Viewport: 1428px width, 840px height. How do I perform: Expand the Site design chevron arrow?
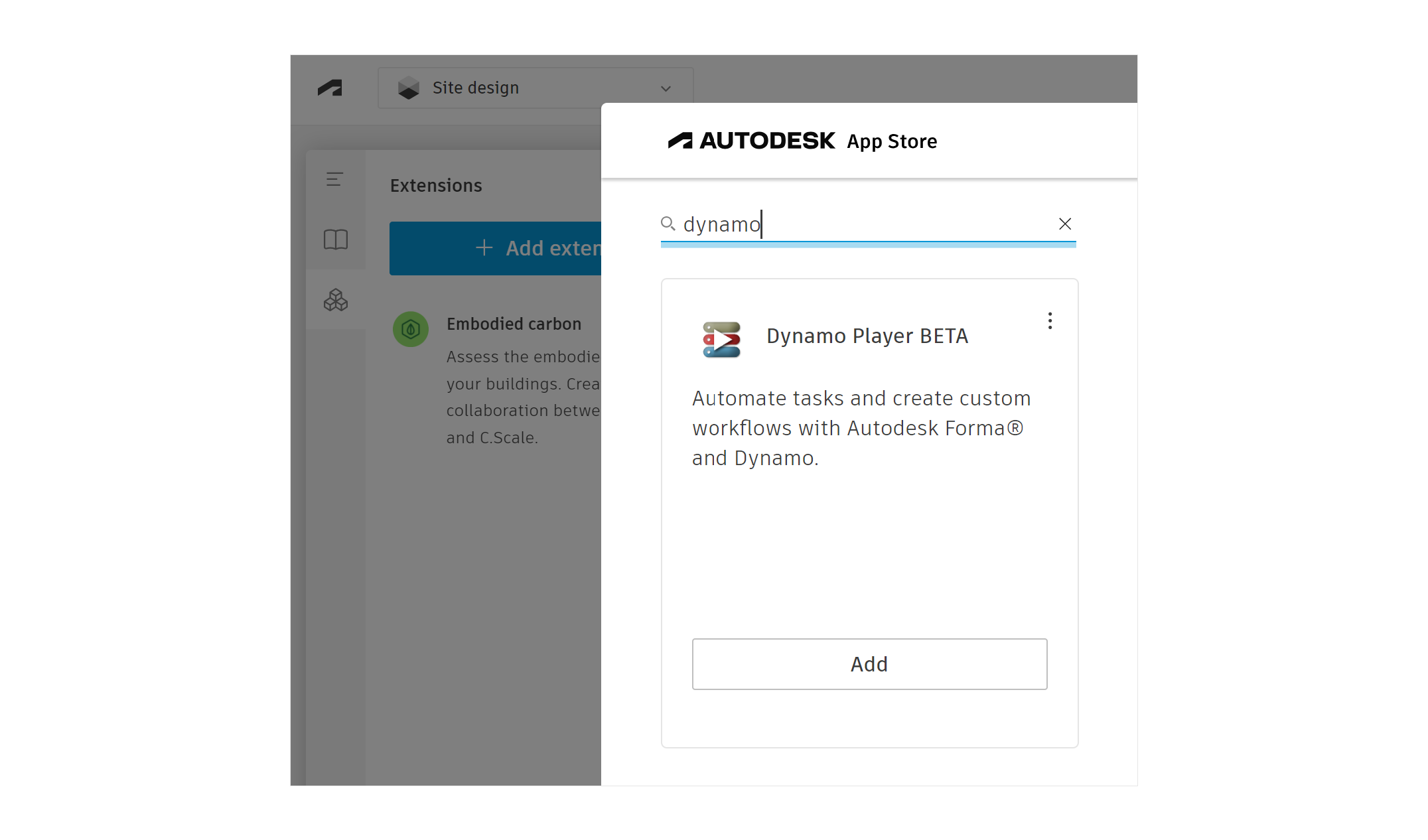(x=666, y=88)
